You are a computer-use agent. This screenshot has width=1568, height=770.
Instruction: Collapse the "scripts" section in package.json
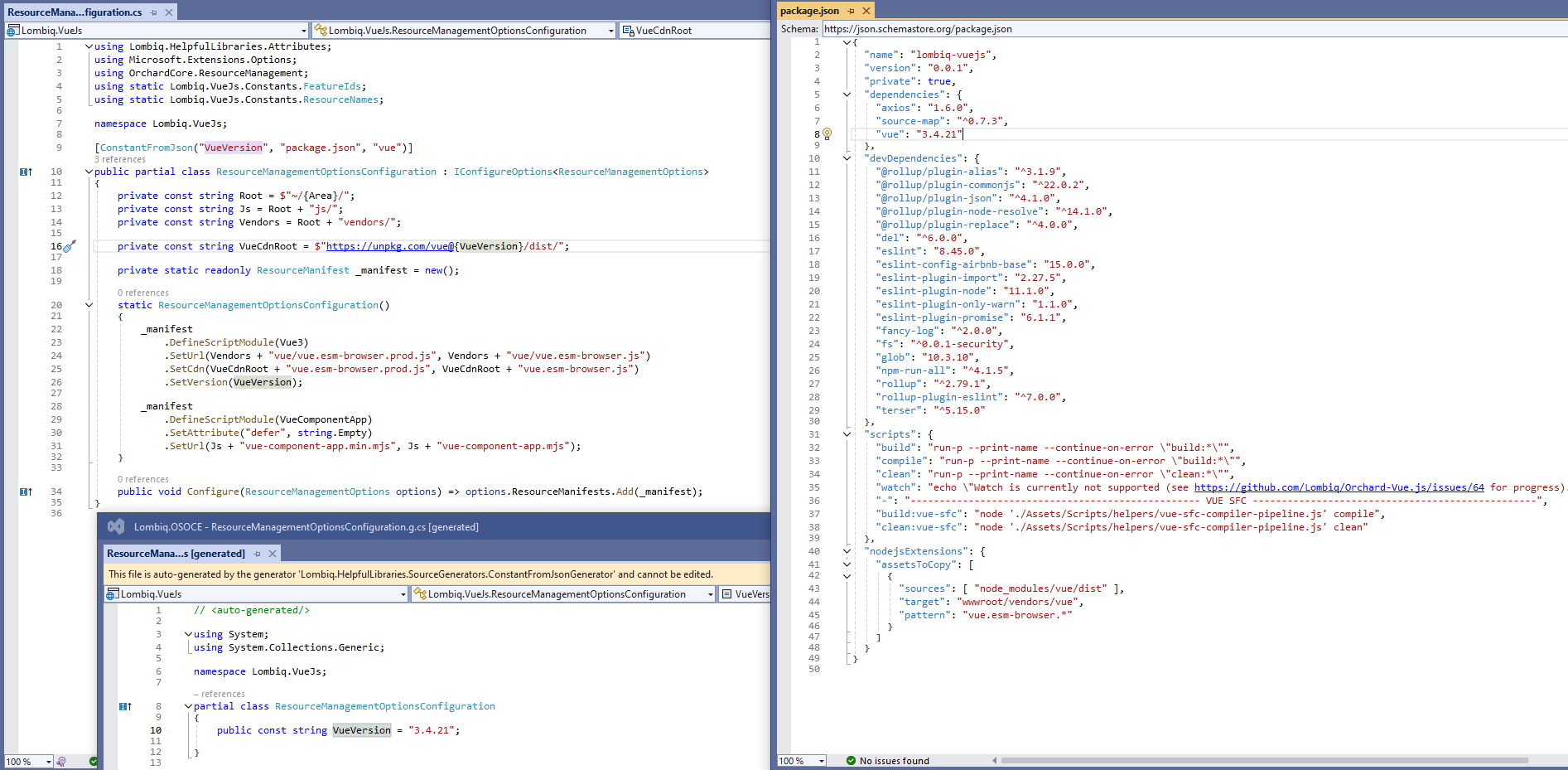847,434
